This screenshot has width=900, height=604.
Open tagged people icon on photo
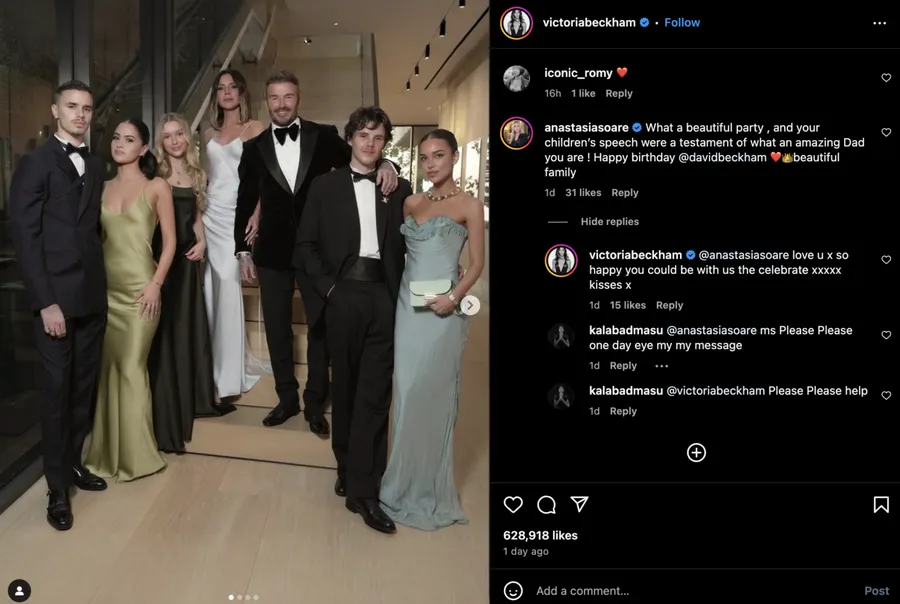tap(19, 591)
